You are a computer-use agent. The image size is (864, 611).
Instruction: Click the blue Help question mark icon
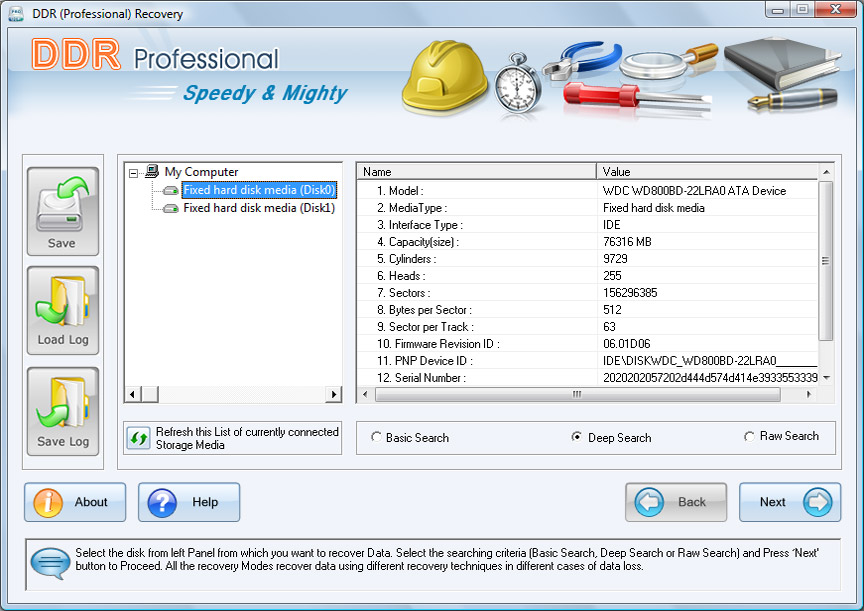click(162, 502)
